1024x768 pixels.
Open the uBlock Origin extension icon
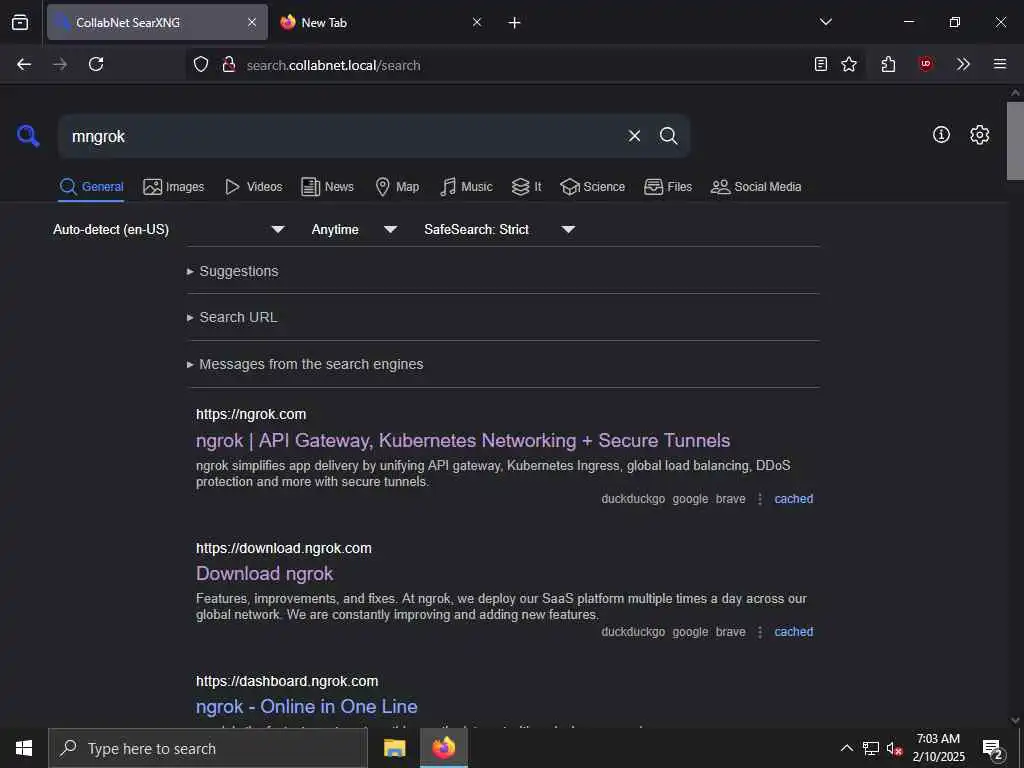tap(925, 64)
